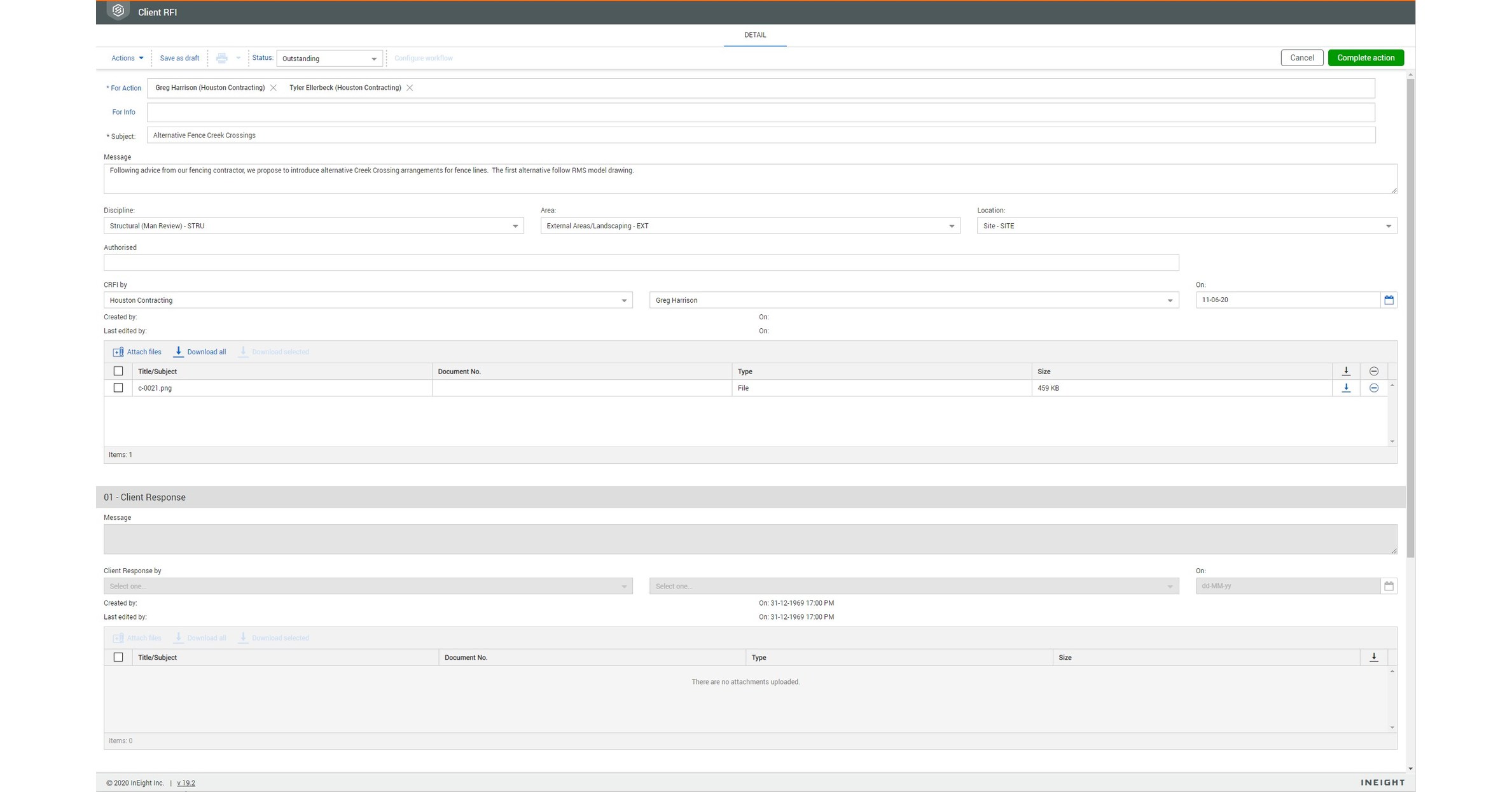
Task: Click the download icon for c-0021.png row
Action: (x=1346, y=387)
